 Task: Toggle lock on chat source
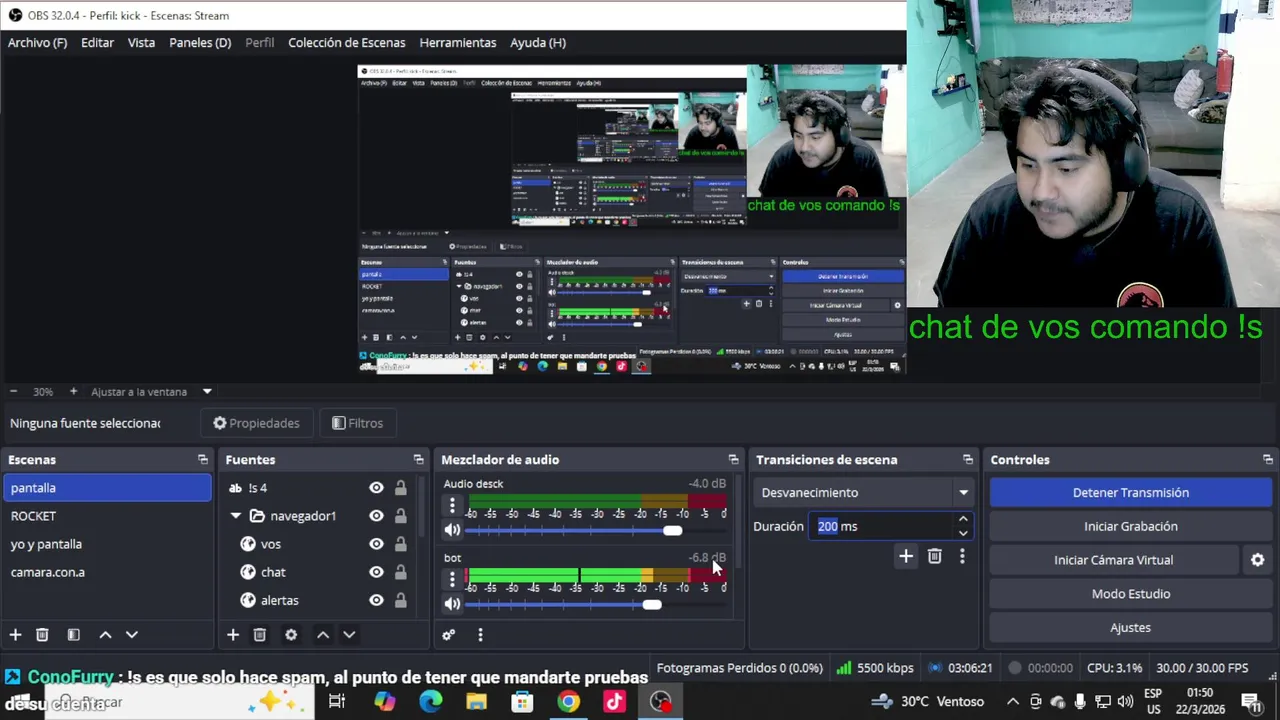click(x=400, y=572)
